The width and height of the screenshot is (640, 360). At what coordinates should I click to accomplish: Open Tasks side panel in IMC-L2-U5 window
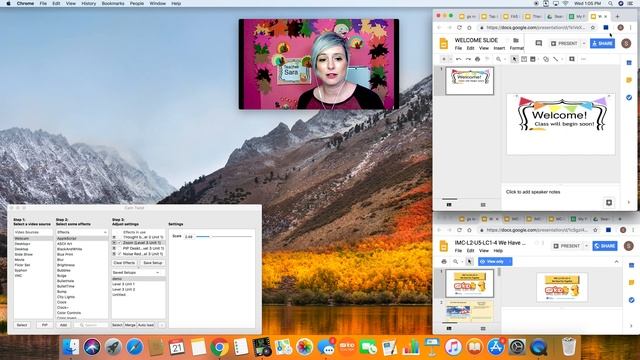coord(631,300)
